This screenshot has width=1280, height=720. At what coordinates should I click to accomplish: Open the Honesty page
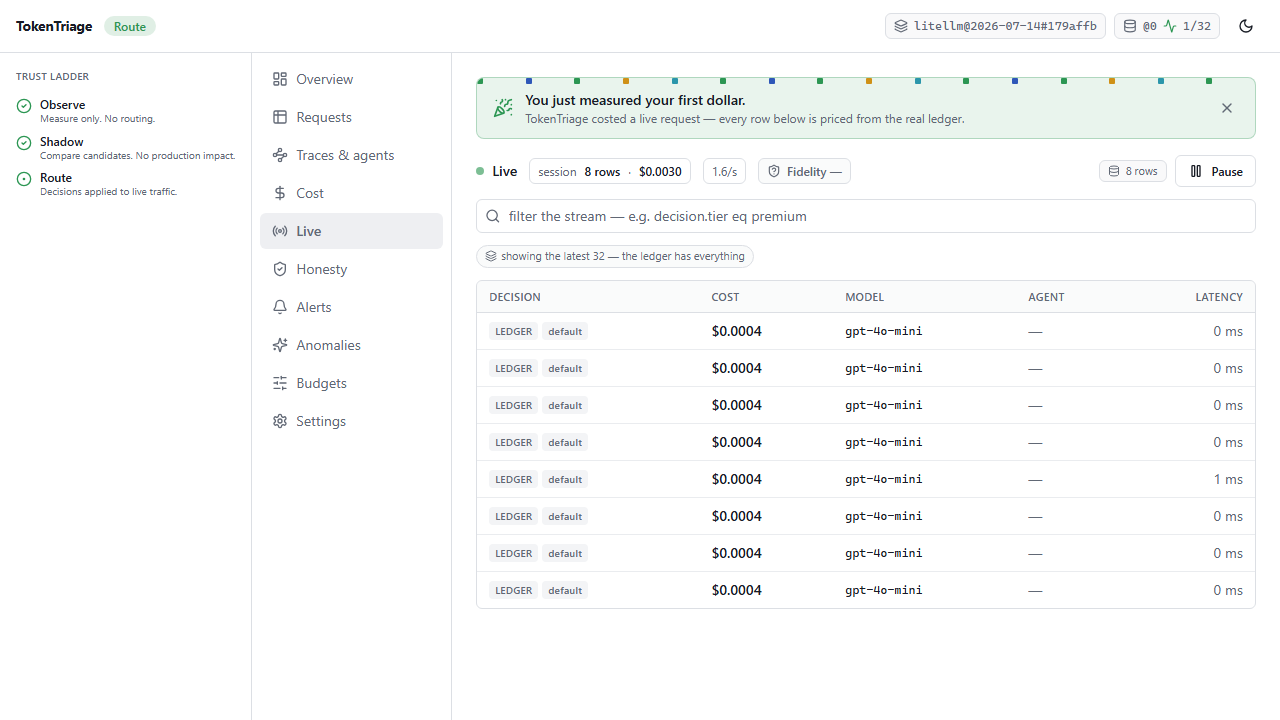pos(351,269)
